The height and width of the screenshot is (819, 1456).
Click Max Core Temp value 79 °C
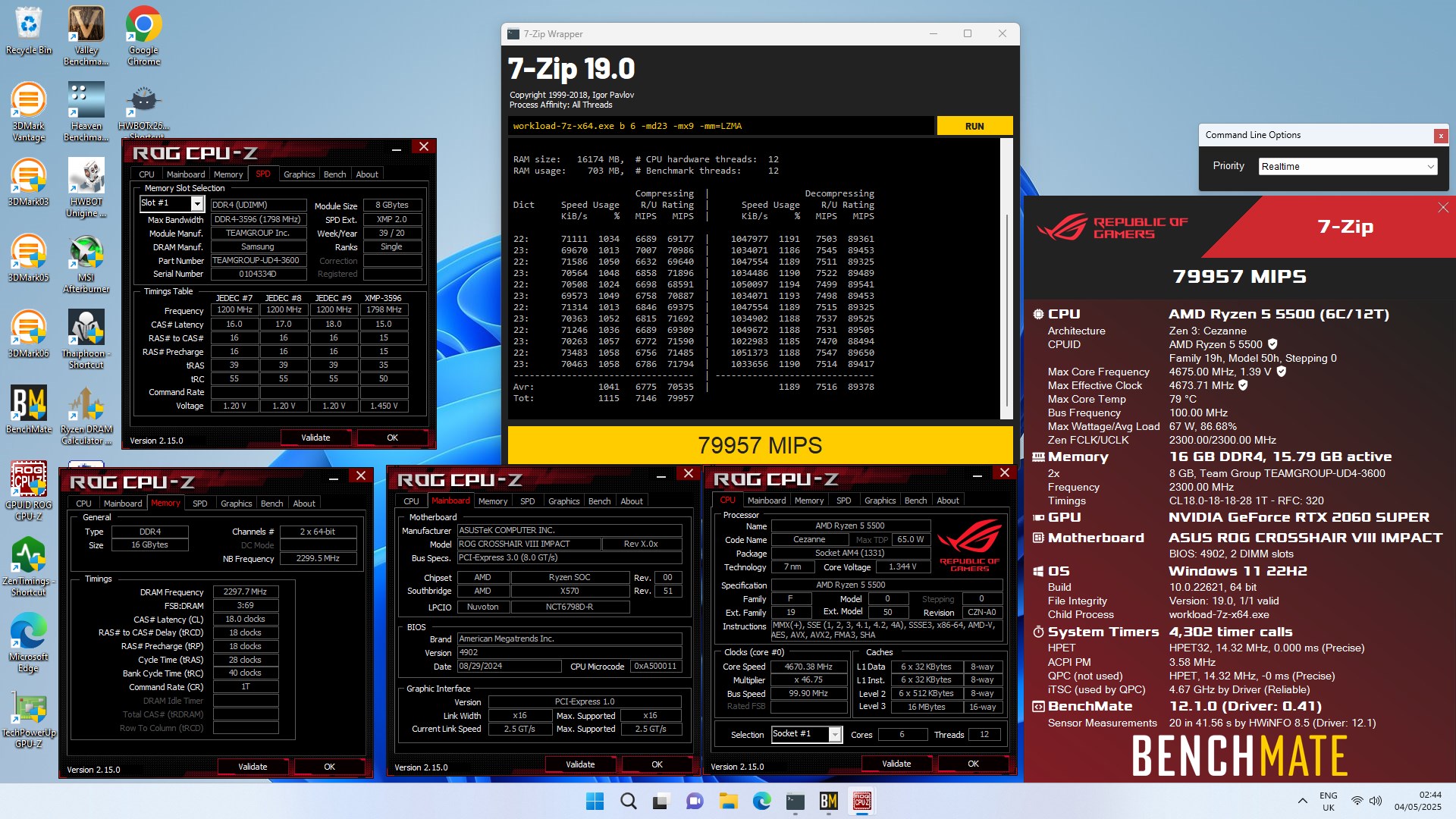(x=1182, y=399)
